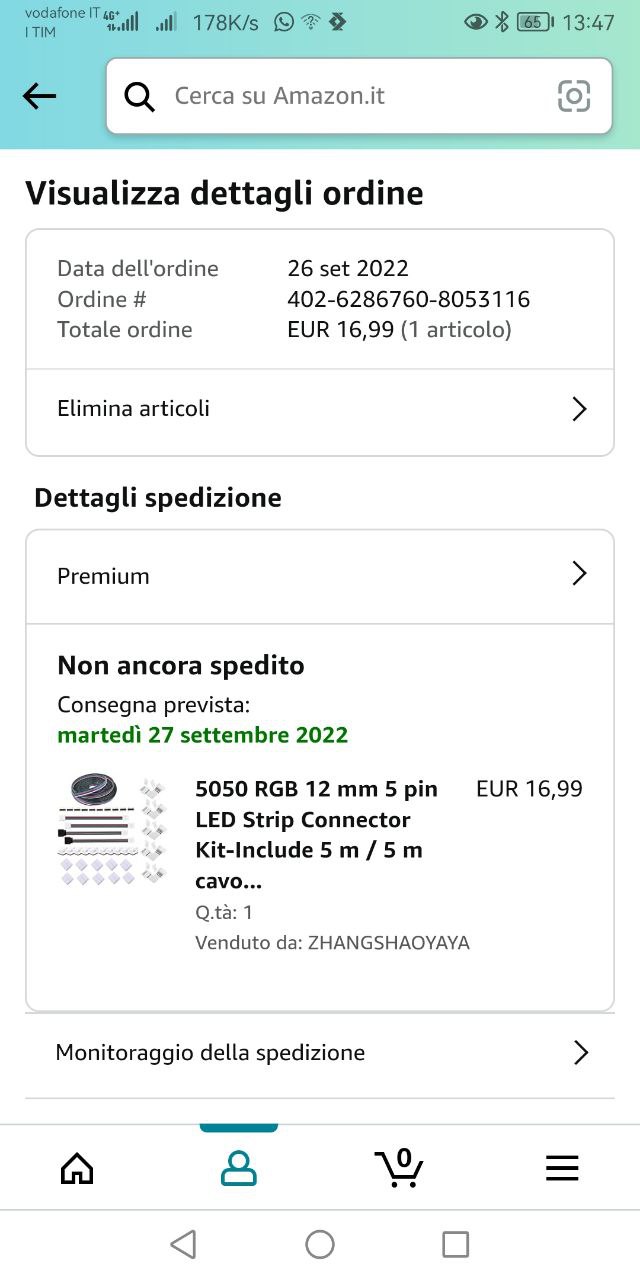This screenshot has width=640, height=1280.
Task: Go to Amazon home icon
Action: click(x=77, y=1168)
